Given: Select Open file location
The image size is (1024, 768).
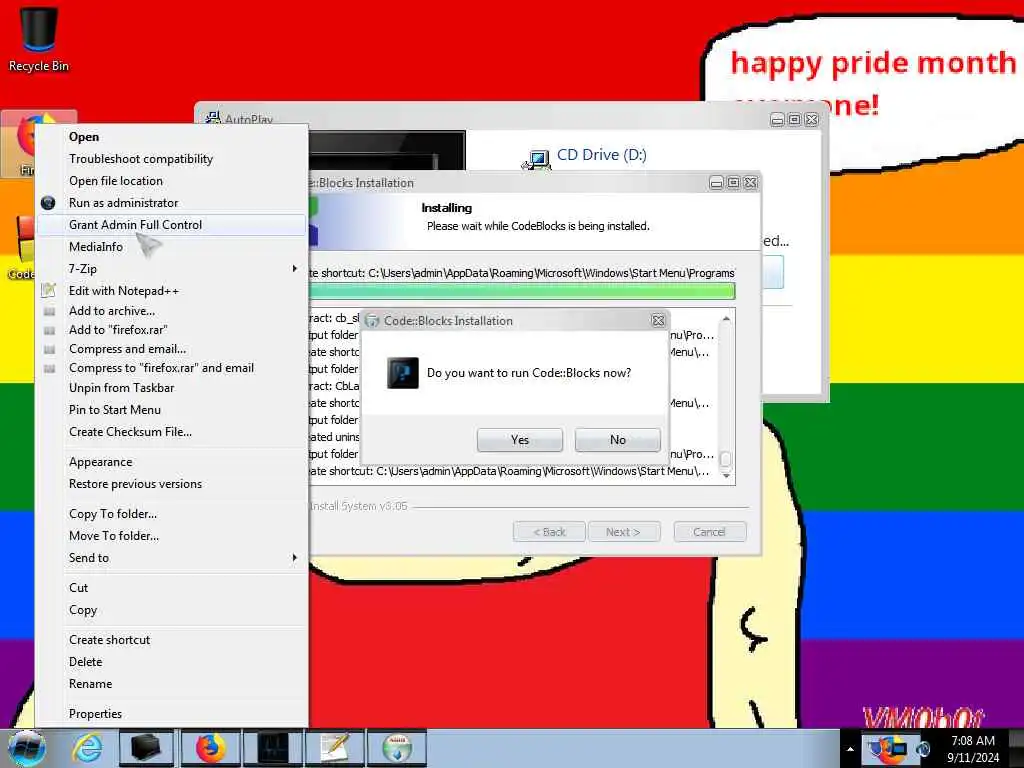Looking at the screenshot, I should tap(171, 181).
